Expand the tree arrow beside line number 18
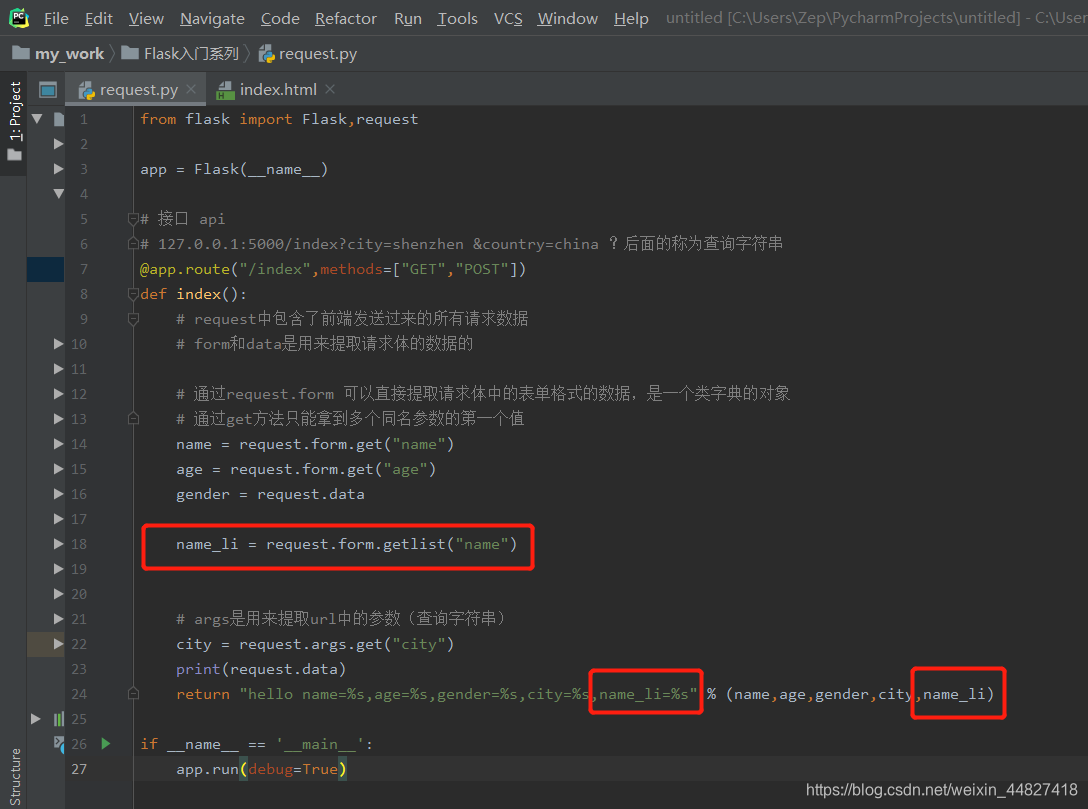The image size is (1088, 809). pyautogui.click(x=59, y=543)
